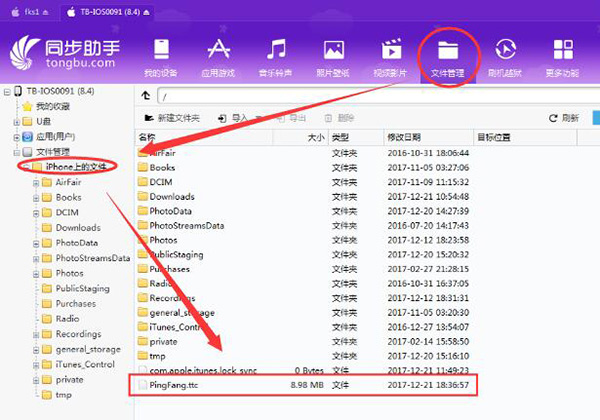Click 刷新 refresh button

[564, 118]
